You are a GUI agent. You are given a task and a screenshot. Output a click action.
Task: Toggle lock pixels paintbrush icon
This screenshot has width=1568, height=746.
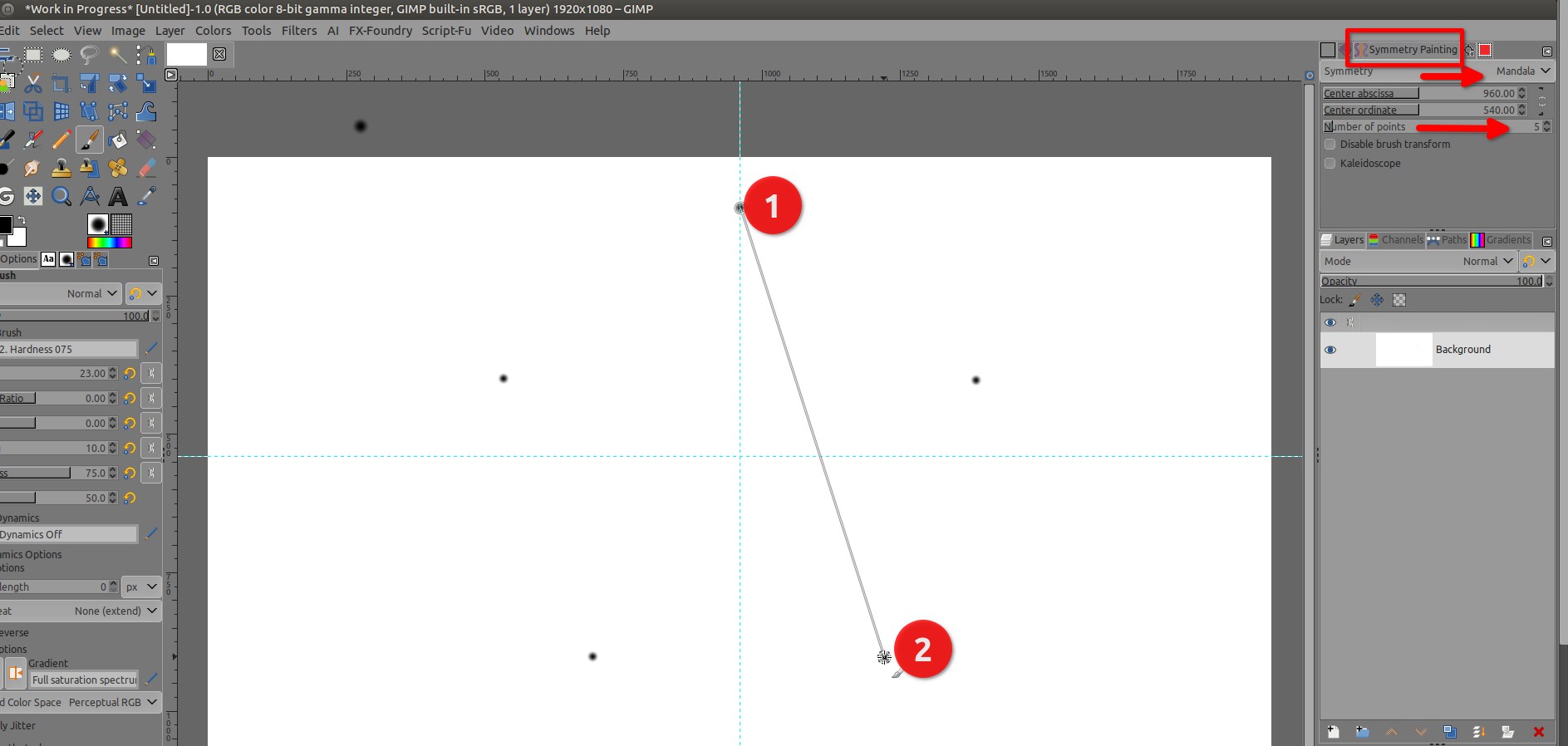1355,300
